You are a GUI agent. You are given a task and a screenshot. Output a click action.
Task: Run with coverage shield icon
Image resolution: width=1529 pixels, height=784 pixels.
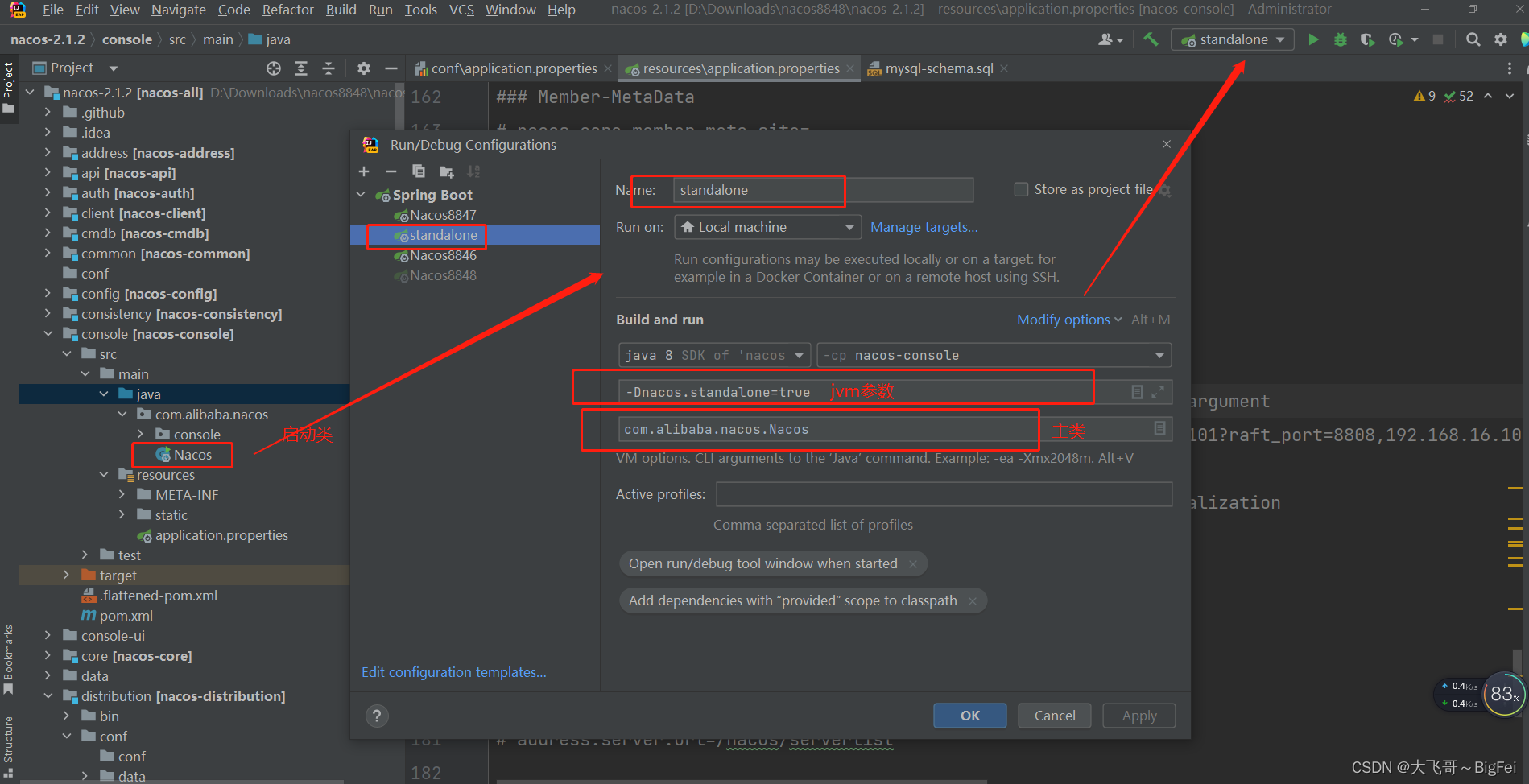[x=1367, y=39]
